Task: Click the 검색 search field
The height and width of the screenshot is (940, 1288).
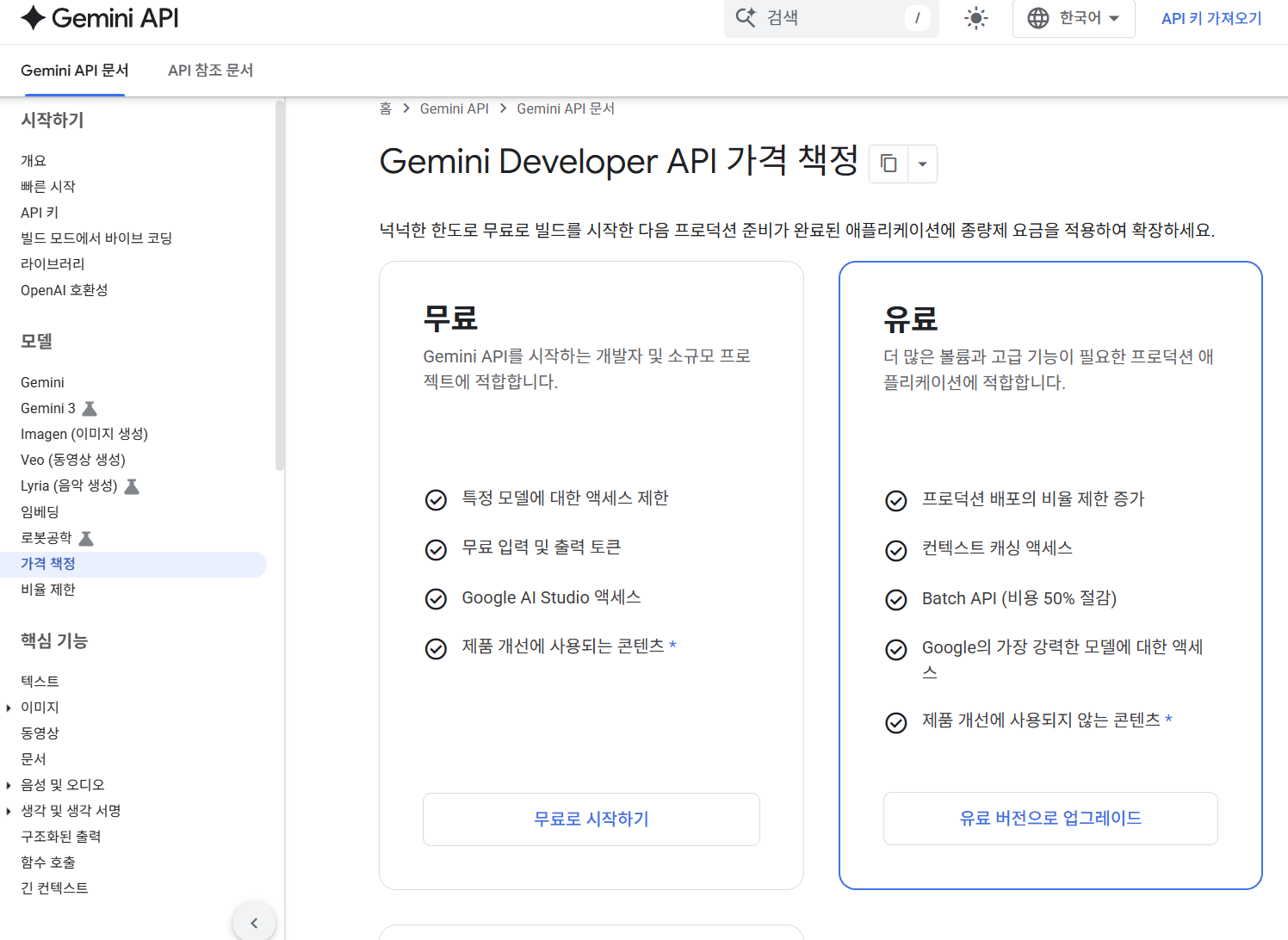Action: click(831, 18)
